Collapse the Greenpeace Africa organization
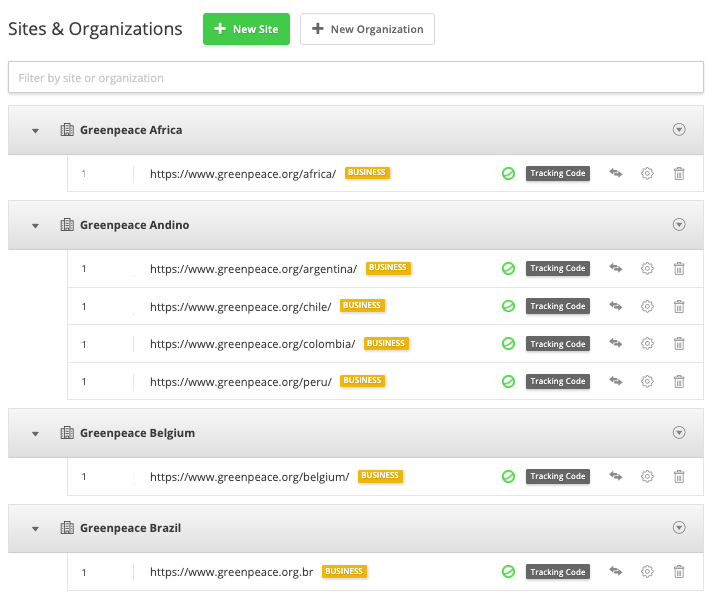712x598 pixels. (x=35, y=131)
